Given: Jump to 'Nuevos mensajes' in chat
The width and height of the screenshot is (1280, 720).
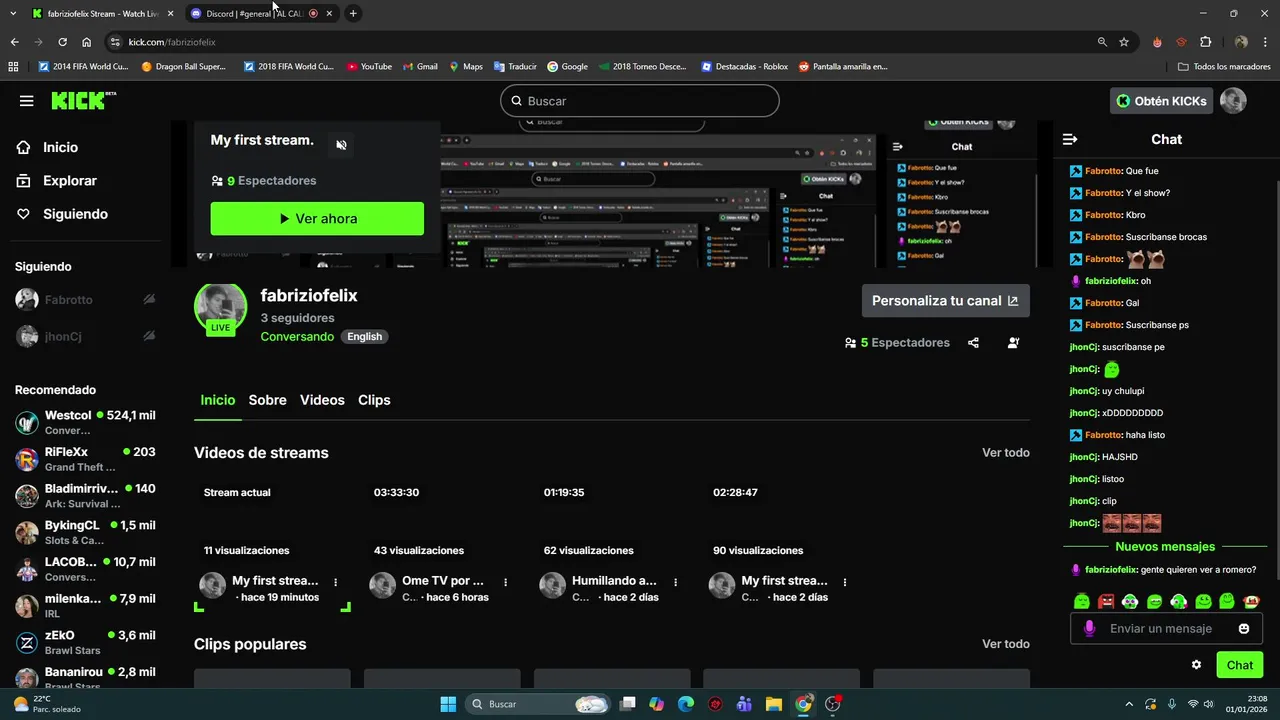Looking at the screenshot, I should tap(1165, 547).
